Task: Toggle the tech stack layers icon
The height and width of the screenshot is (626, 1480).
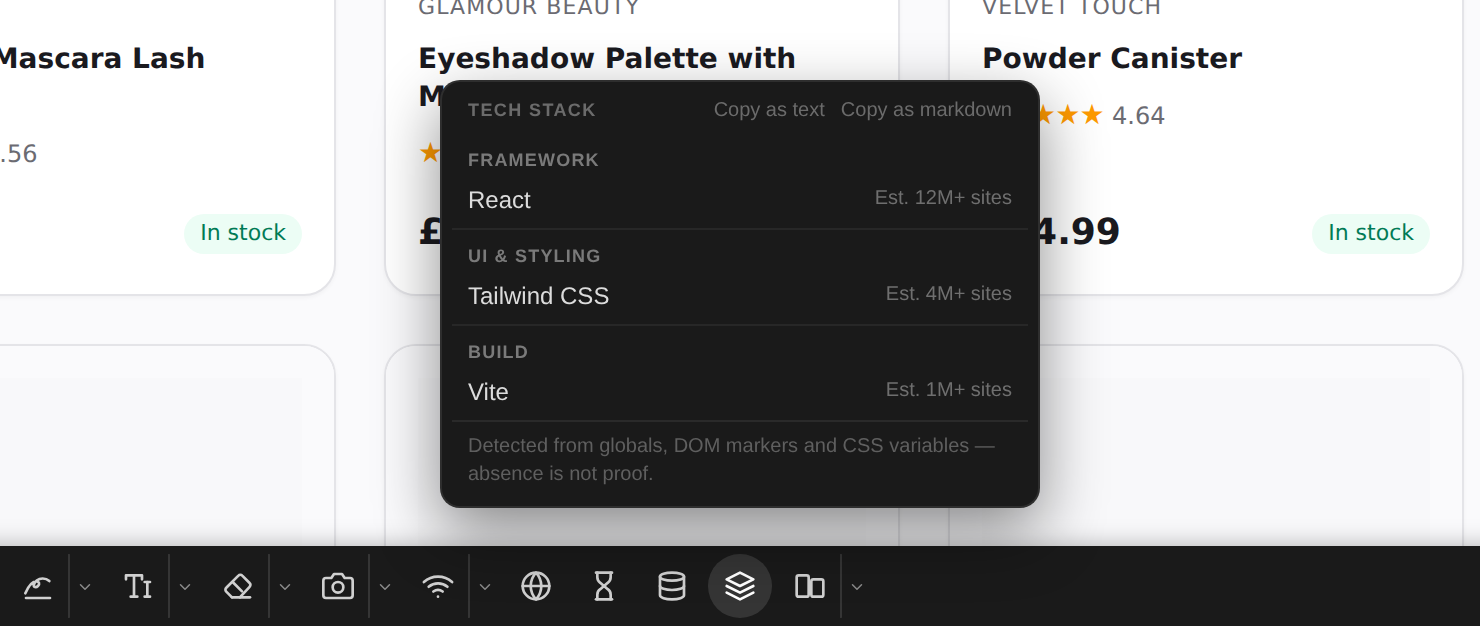Action: 740,586
